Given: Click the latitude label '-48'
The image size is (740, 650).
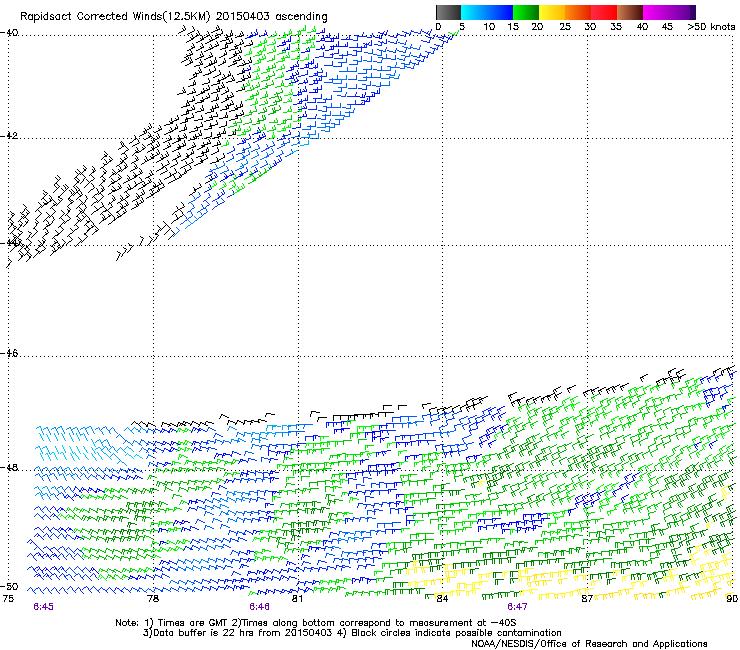Looking at the screenshot, I should (9, 467).
